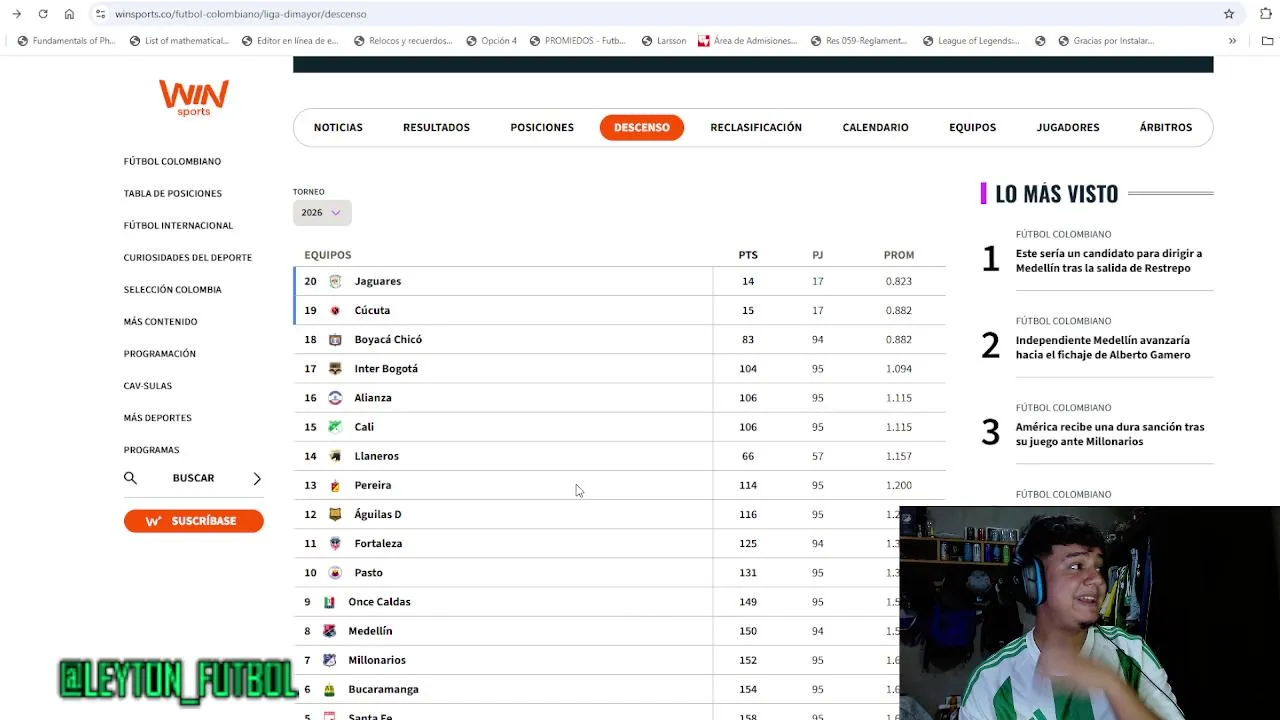Click Medellín team crest icon
1280x720 pixels.
[x=329, y=631]
